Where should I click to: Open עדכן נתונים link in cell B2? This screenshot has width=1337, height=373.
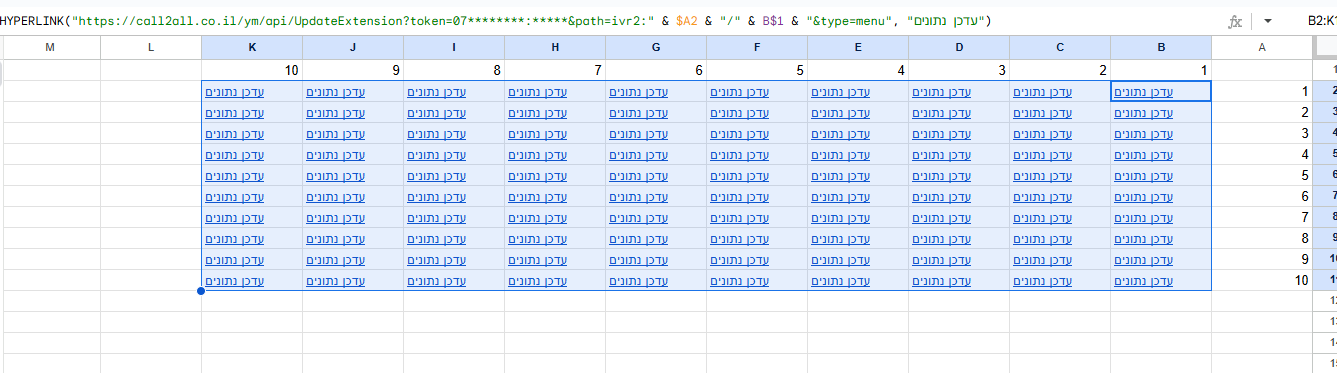pyautogui.click(x=1144, y=92)
